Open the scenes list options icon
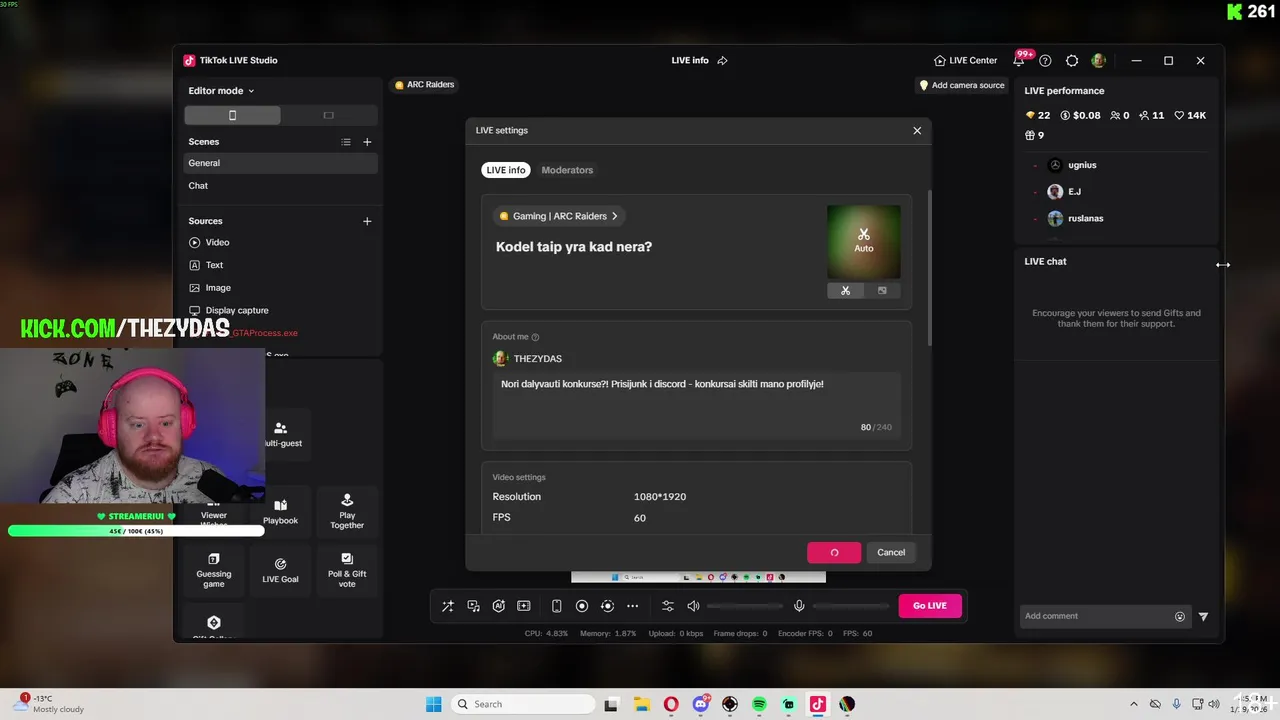1280x720 pixels. [346, 142]
